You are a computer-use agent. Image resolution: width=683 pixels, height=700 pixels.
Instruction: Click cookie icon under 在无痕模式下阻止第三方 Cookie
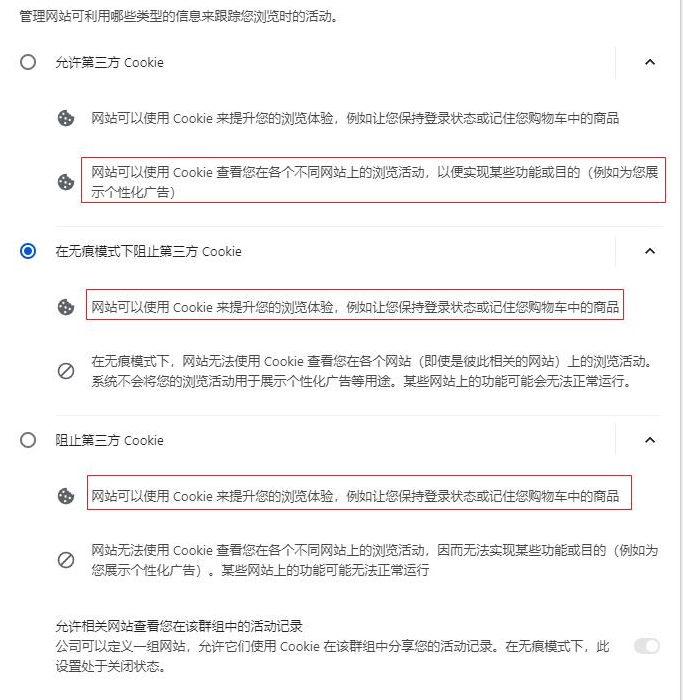point(66,307)
